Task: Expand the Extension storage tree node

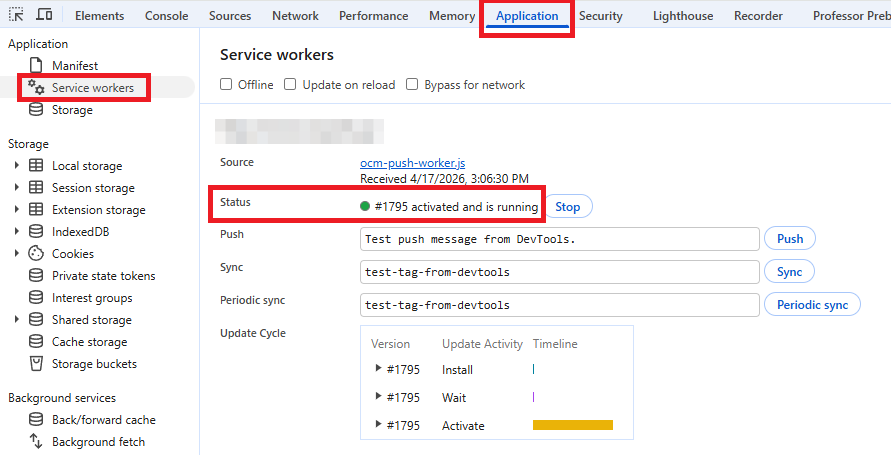Action: click(16, 210)
